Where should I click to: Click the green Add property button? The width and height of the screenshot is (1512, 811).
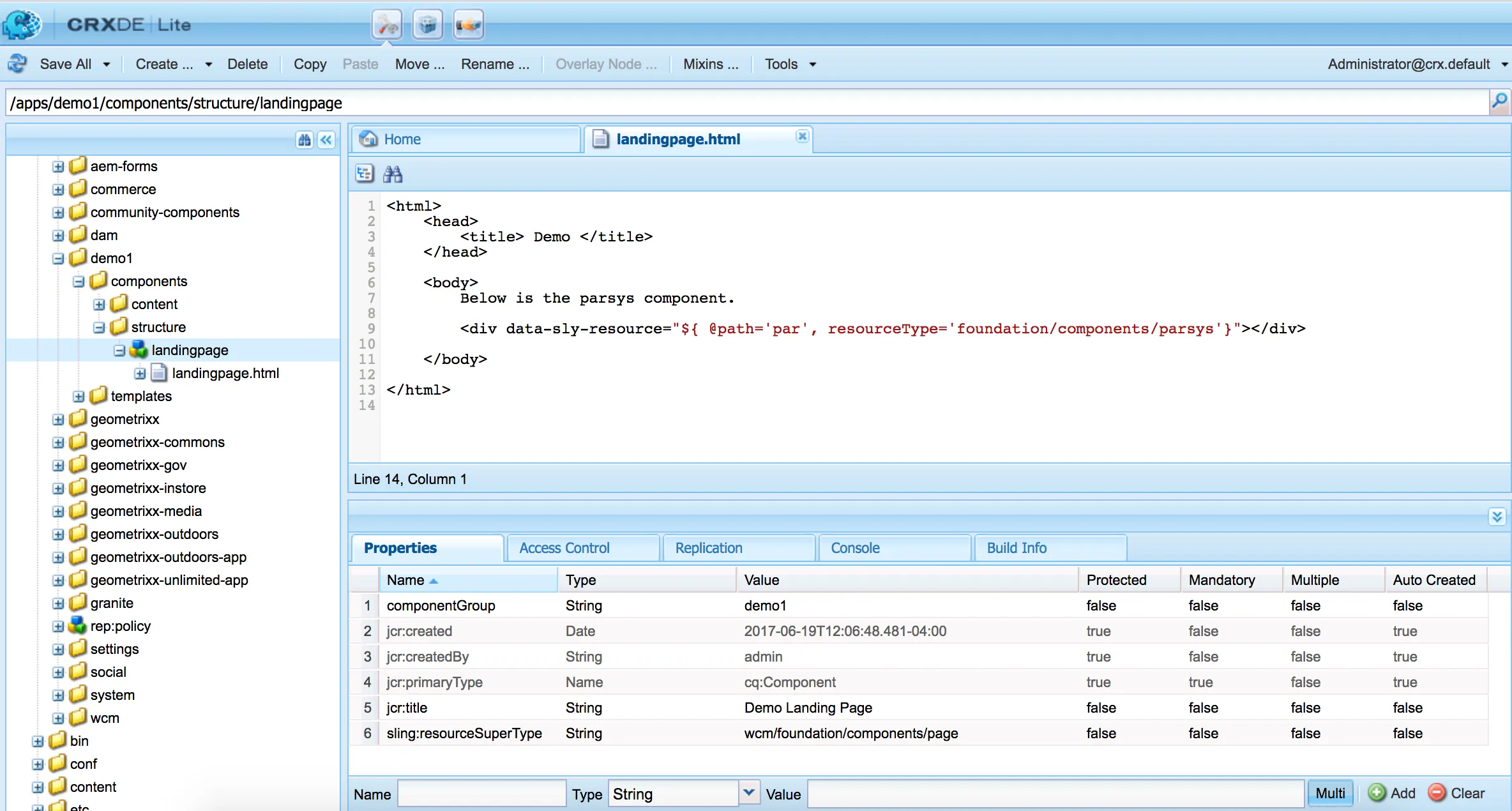click(x=1392, y=793)
